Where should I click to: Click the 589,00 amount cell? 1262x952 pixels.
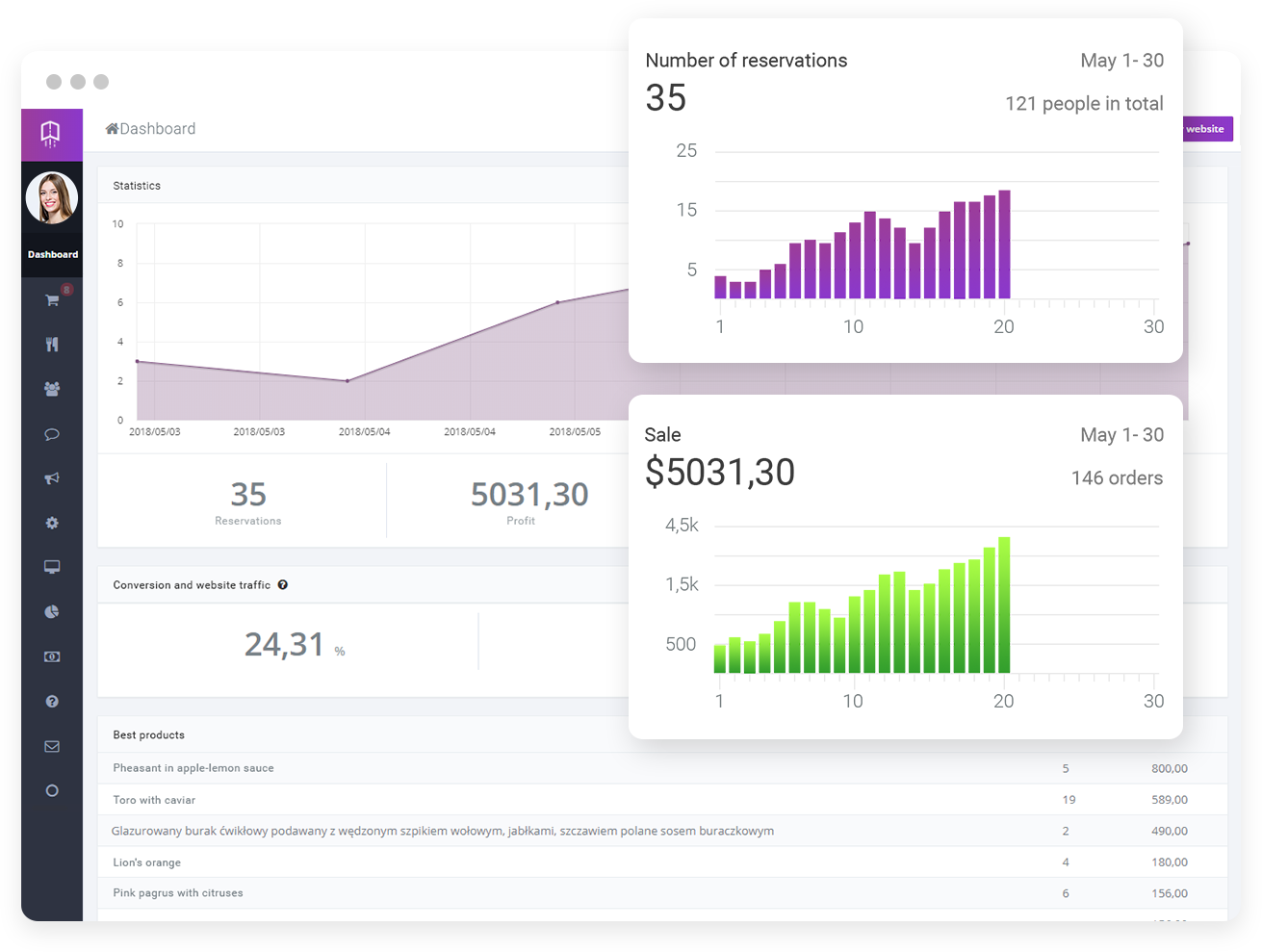(x=1170, y=800)
